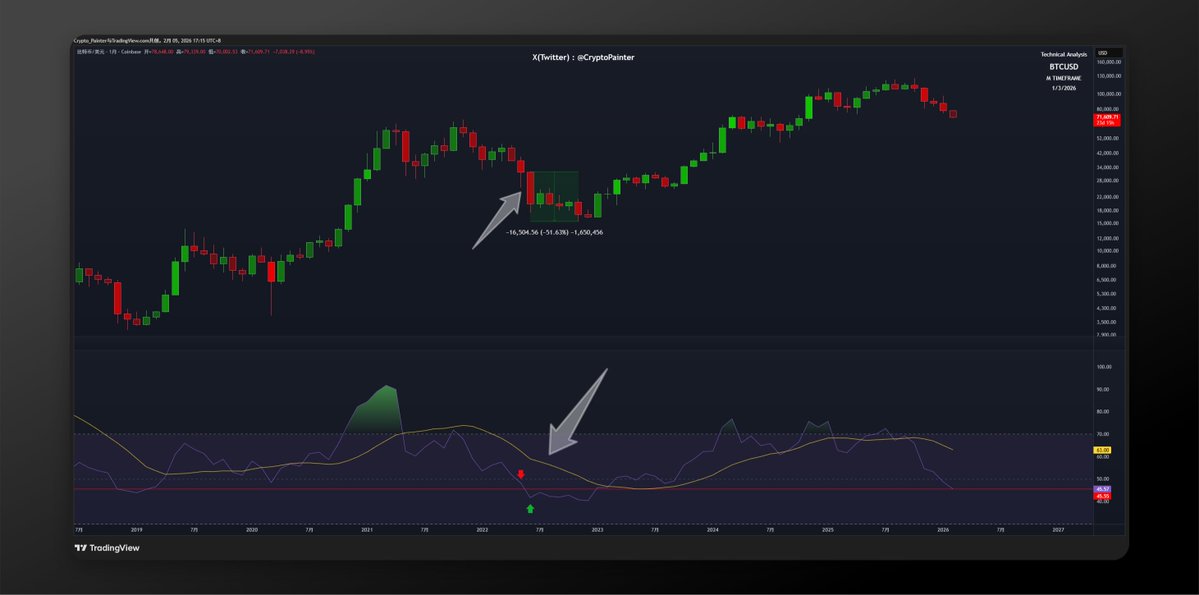The width and height of the screenshot is (1199, 595).
Task: Click the 12,000.00 price axis label
Action: coord(1109,239)
